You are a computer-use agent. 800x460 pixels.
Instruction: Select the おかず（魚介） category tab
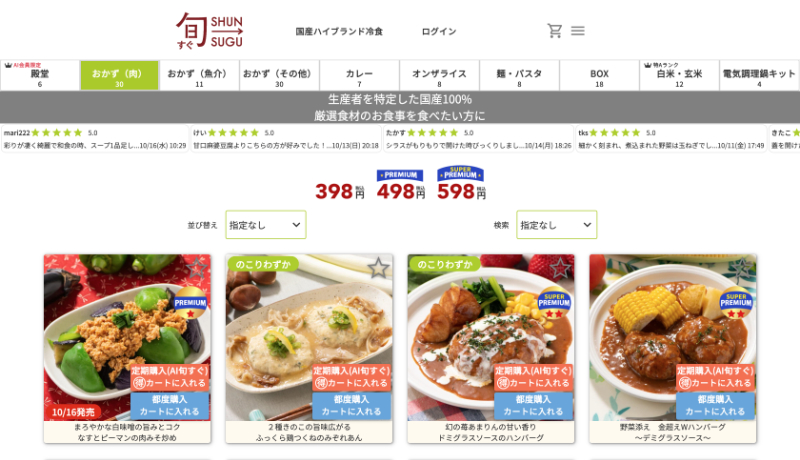tap(199, 75)
